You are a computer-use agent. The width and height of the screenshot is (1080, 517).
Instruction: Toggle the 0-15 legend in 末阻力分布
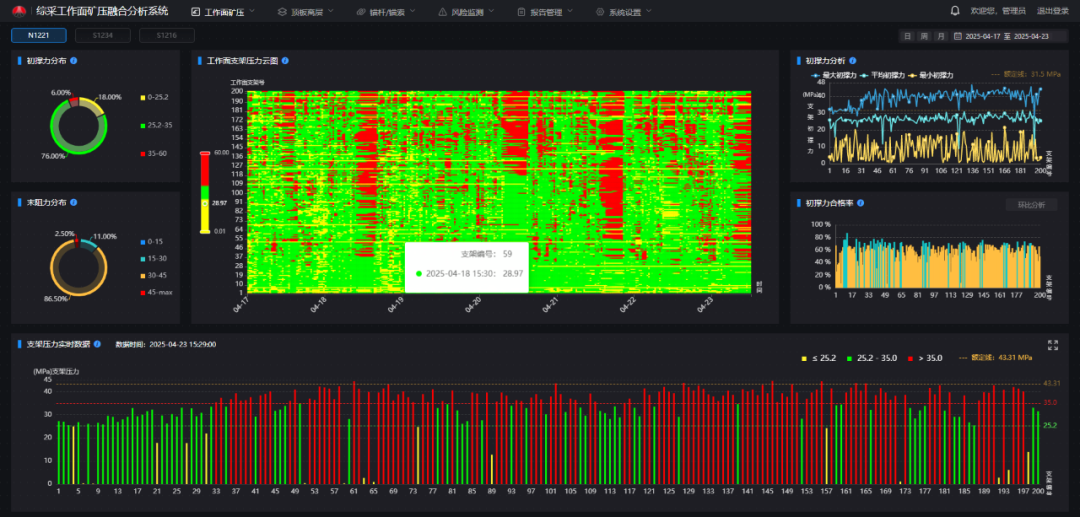pyautogui.click(x=152, y=242)
